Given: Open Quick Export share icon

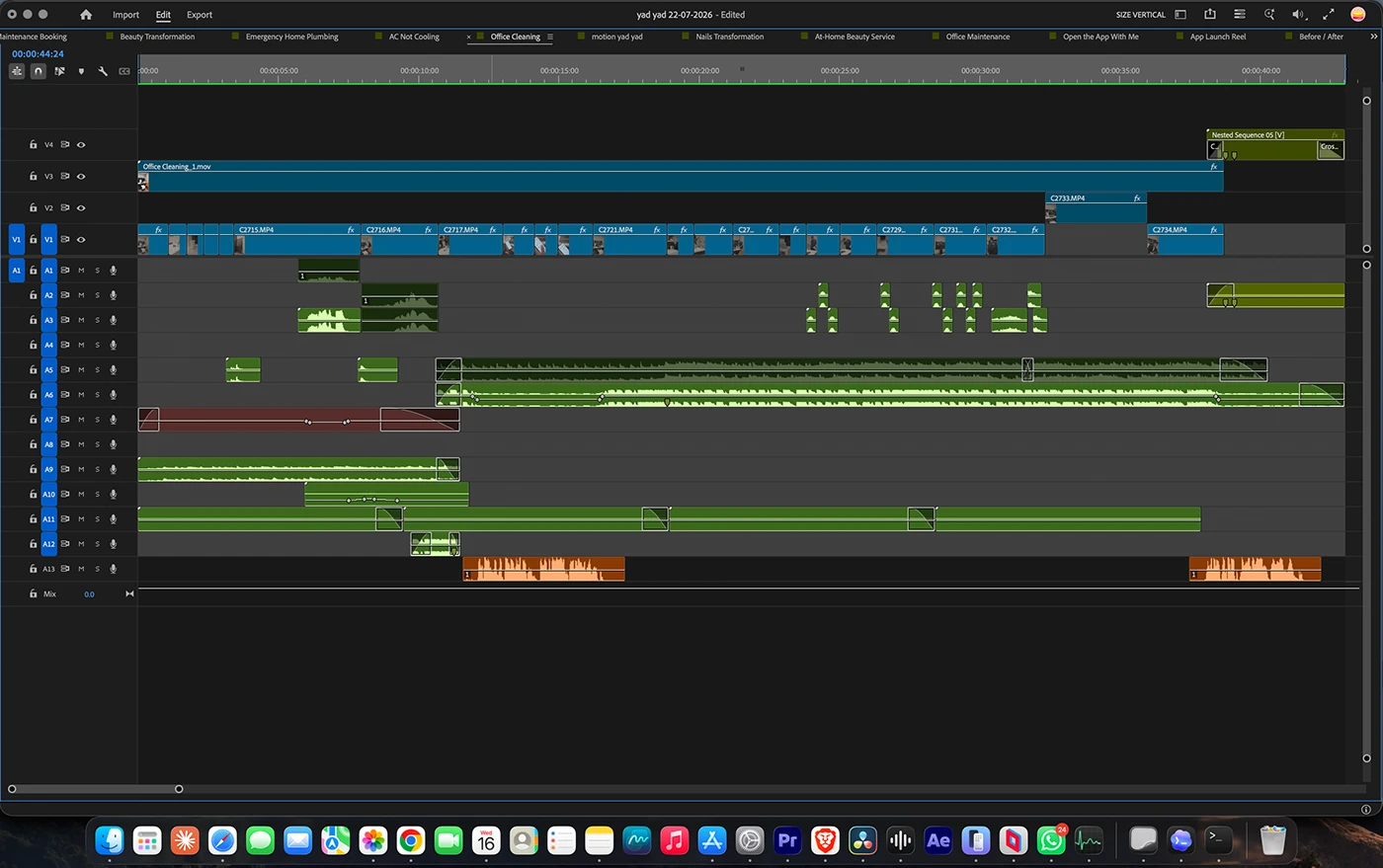Looking at the screenshot, I should (x=1210, y=14).
